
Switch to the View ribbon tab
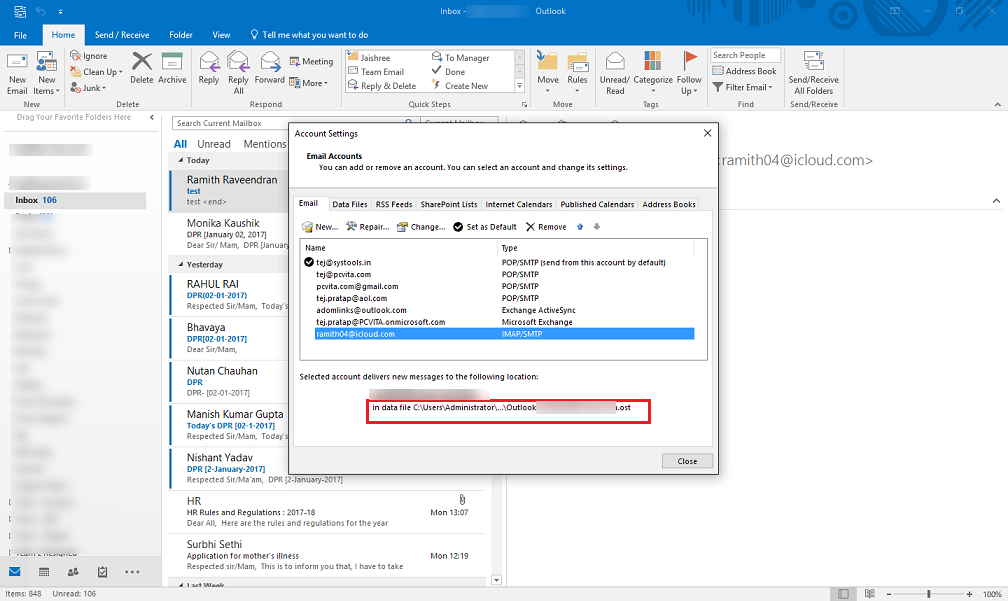point(221,35)
